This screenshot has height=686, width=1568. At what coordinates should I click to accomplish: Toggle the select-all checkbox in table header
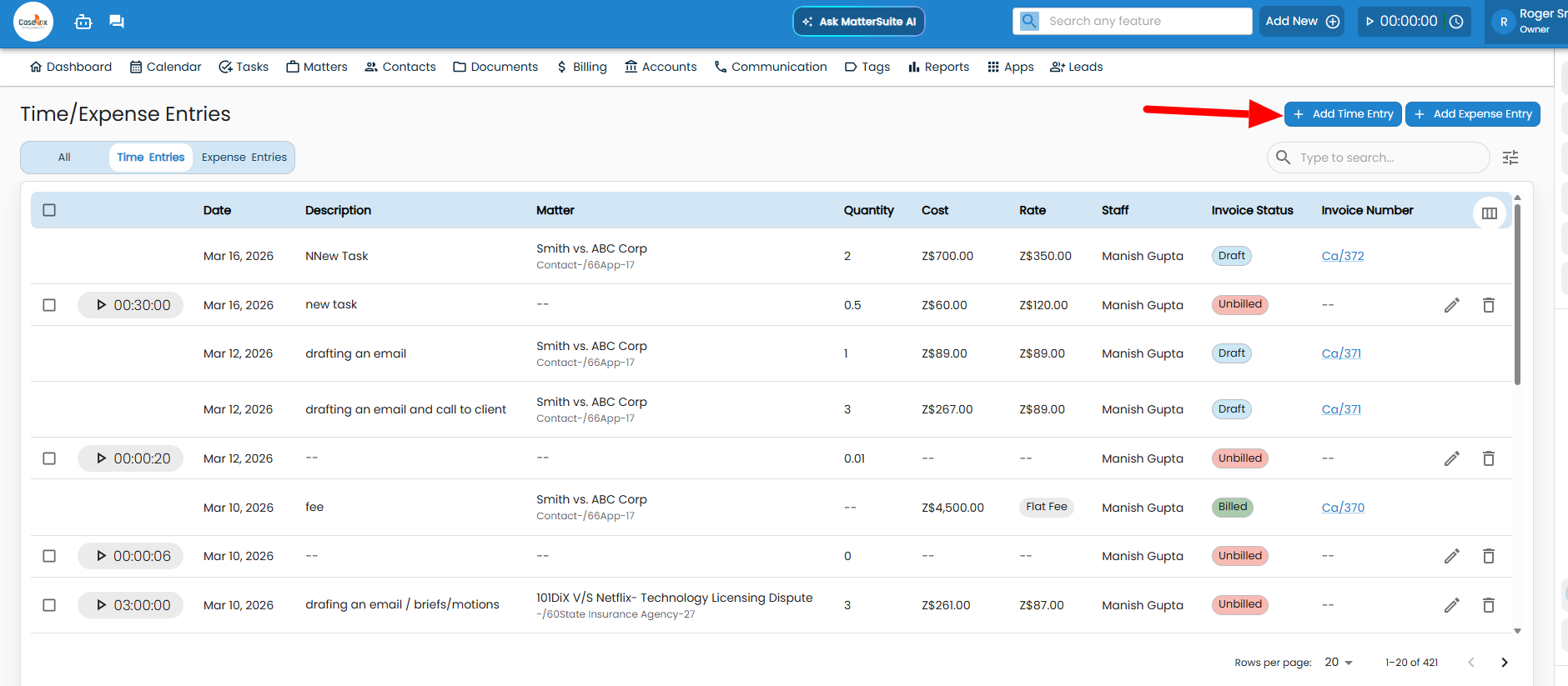coord(49,210)
